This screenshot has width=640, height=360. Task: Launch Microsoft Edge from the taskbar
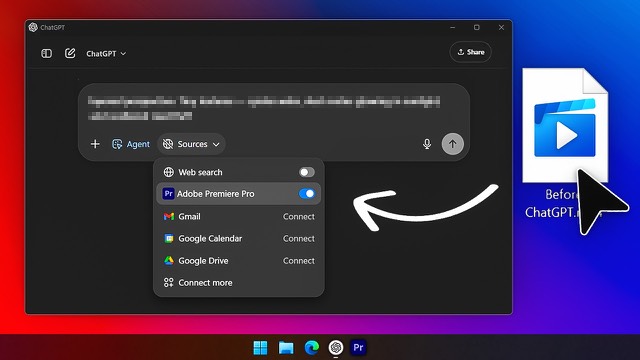[311, 348]
